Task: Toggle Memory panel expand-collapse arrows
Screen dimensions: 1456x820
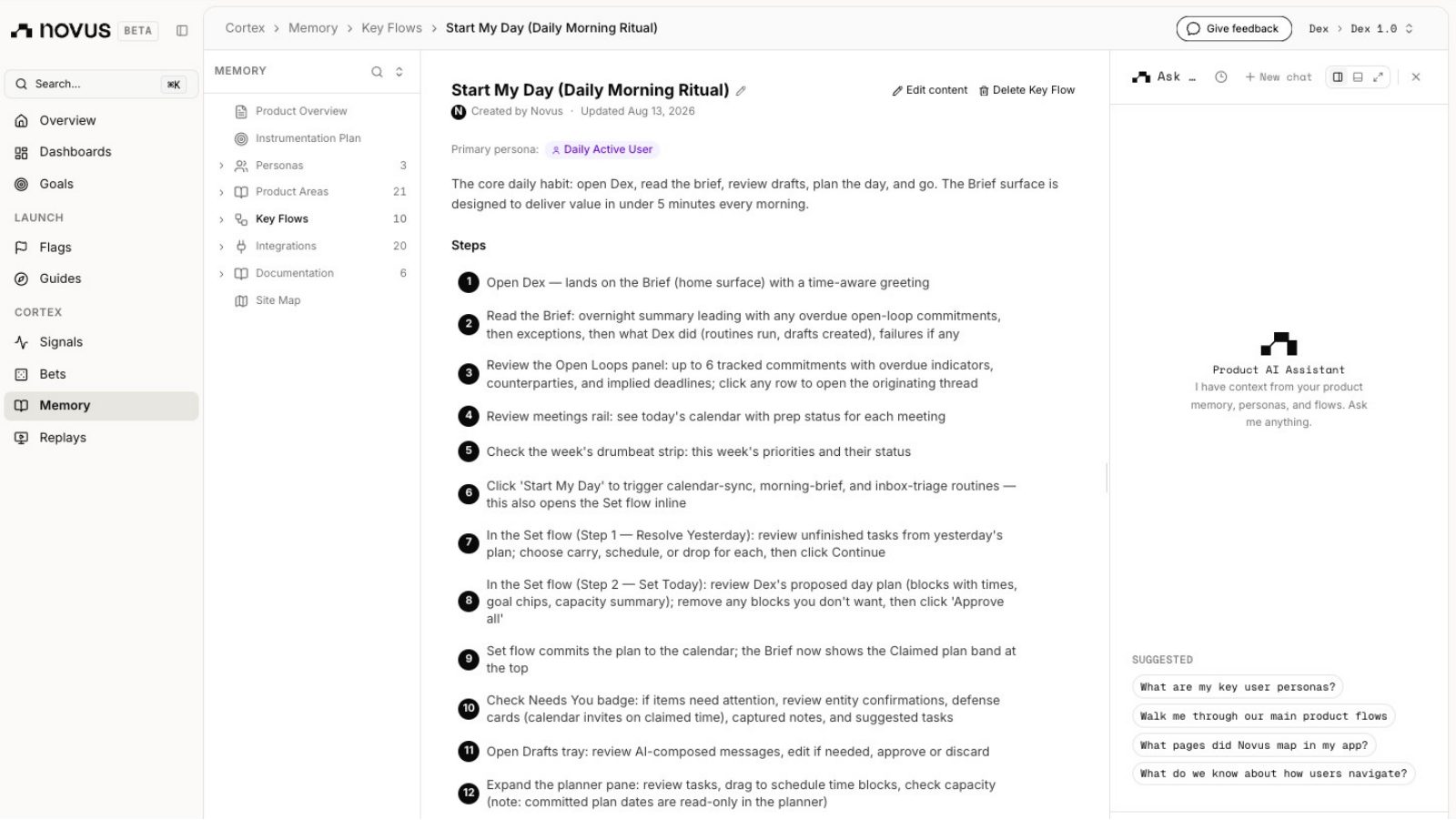Action: click(x=399, y=72)
